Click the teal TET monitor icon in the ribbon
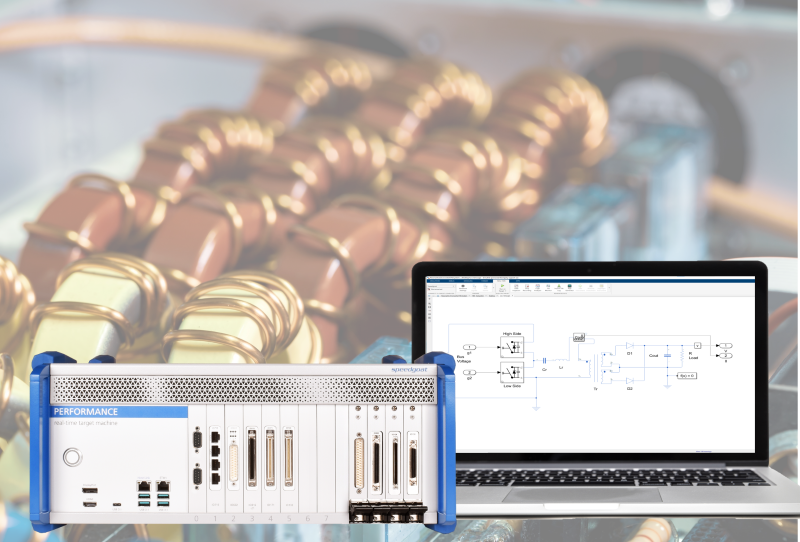800x542 pixels. 569,288
